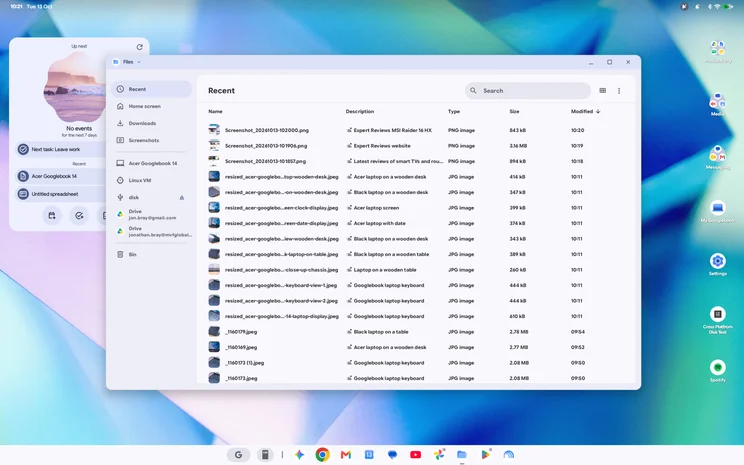Select the file ending een-clock-display.jpeg

coord(281,208)
